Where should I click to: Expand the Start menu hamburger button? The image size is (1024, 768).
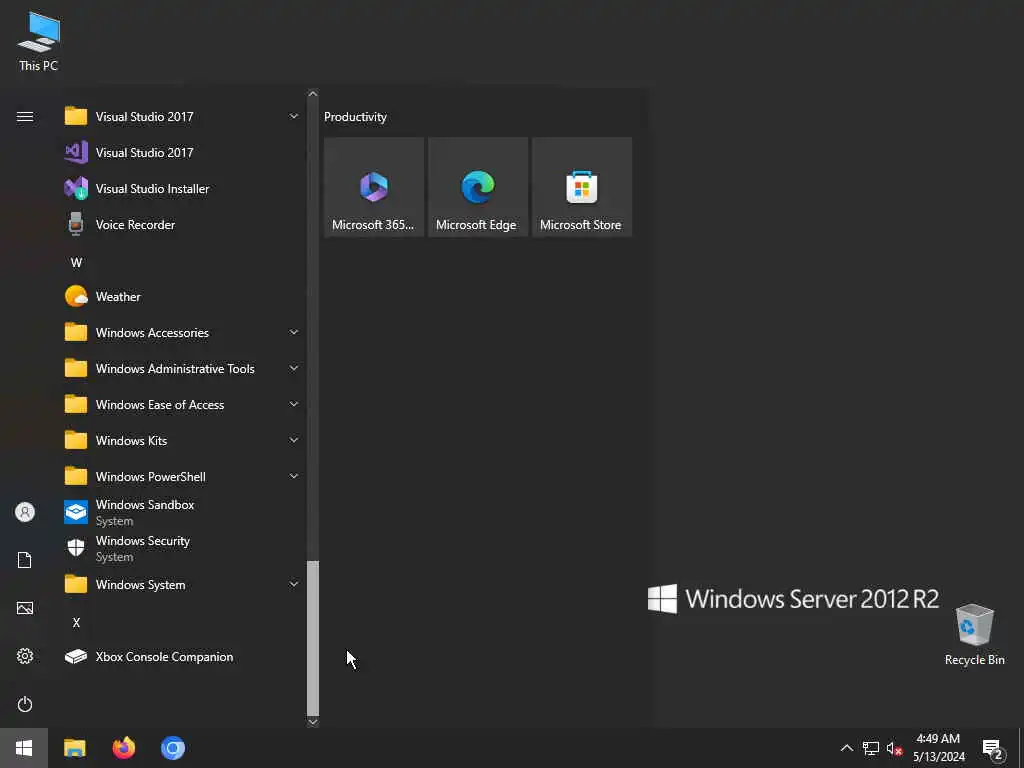25,117
